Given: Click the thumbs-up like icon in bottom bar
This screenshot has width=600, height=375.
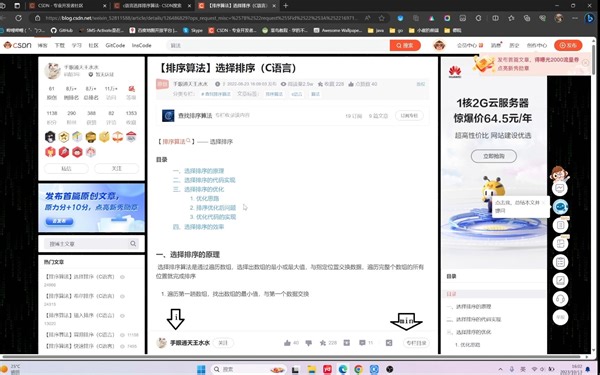Looking at the screenshot, I should pos(287,343).
